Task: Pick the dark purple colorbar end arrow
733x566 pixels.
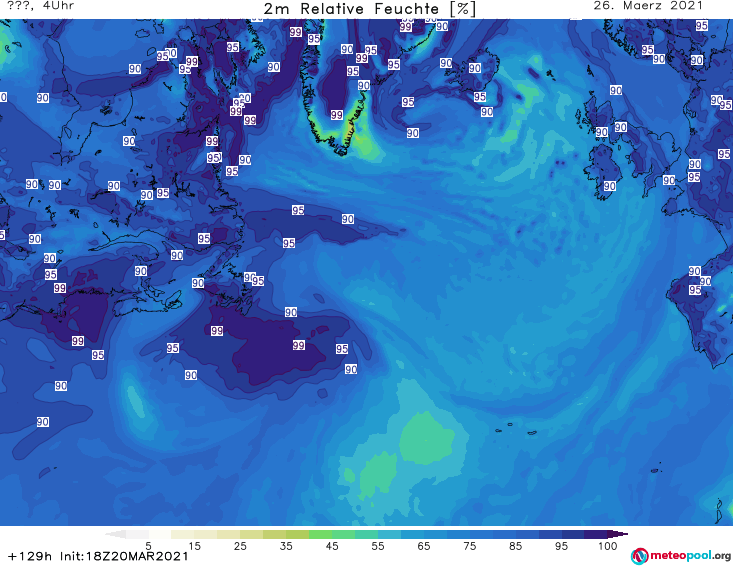Action: 618,534
